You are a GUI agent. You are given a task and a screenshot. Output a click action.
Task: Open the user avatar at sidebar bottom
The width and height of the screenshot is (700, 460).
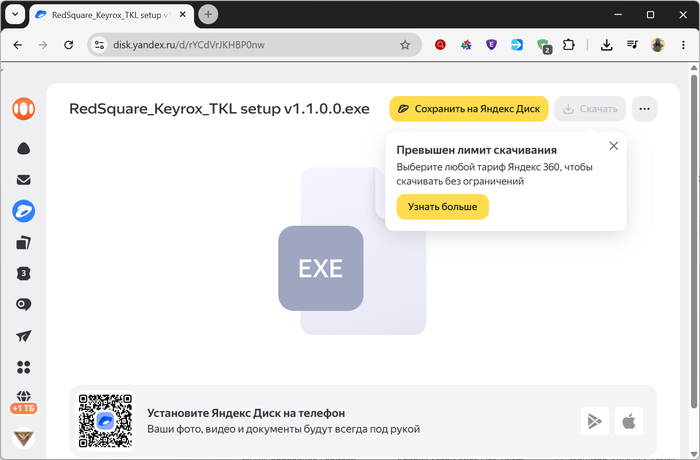24,438
